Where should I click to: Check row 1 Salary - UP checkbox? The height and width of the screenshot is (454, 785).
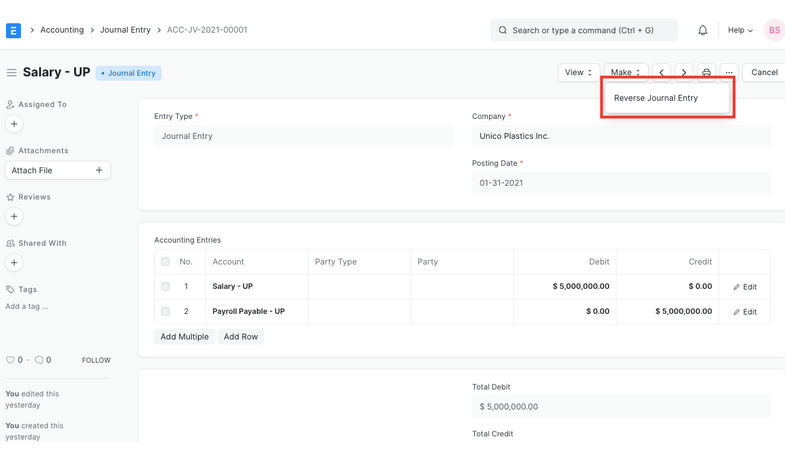[x=165, y=287]
